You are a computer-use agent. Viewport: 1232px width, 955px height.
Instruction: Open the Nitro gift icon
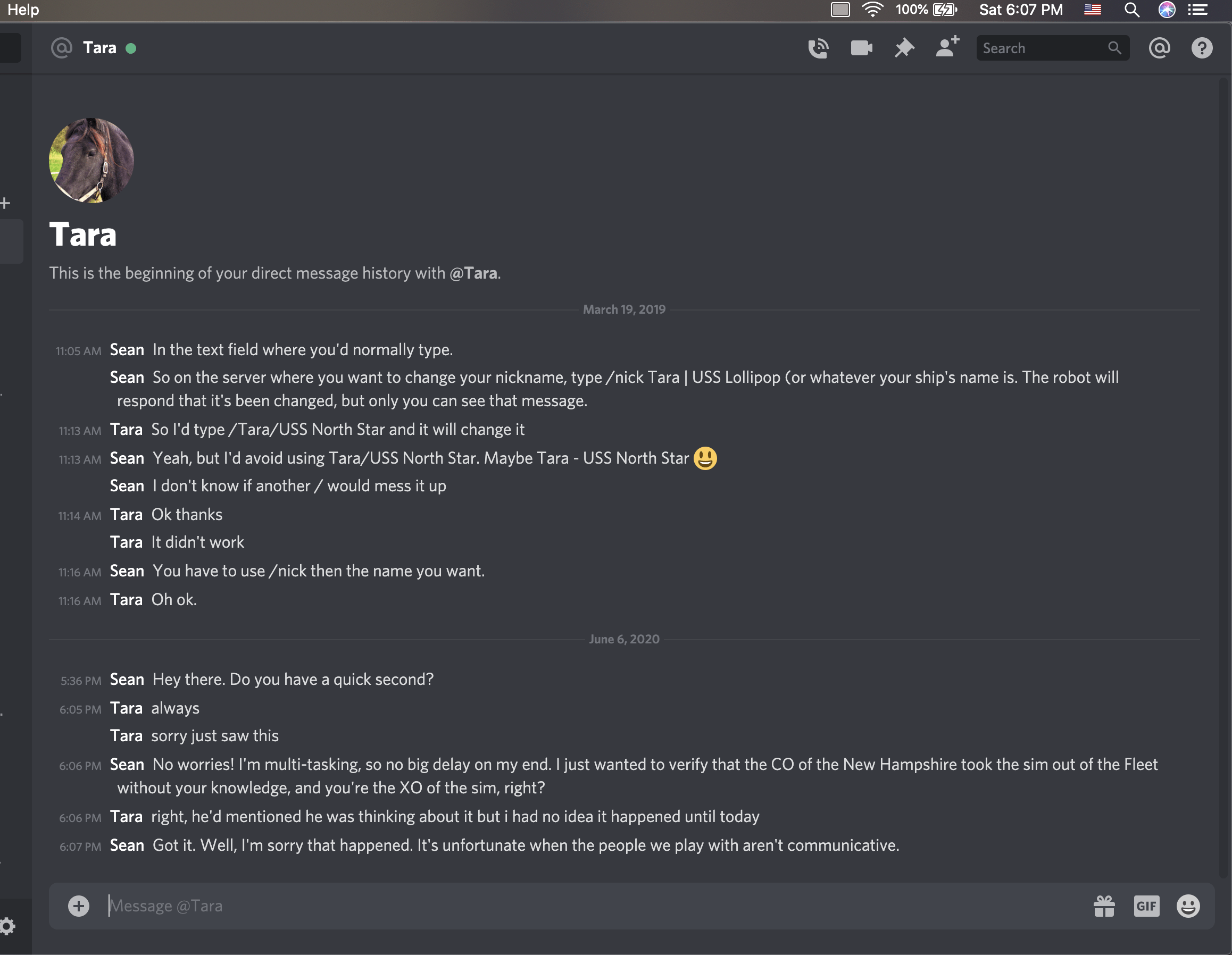pos(1104,906)
